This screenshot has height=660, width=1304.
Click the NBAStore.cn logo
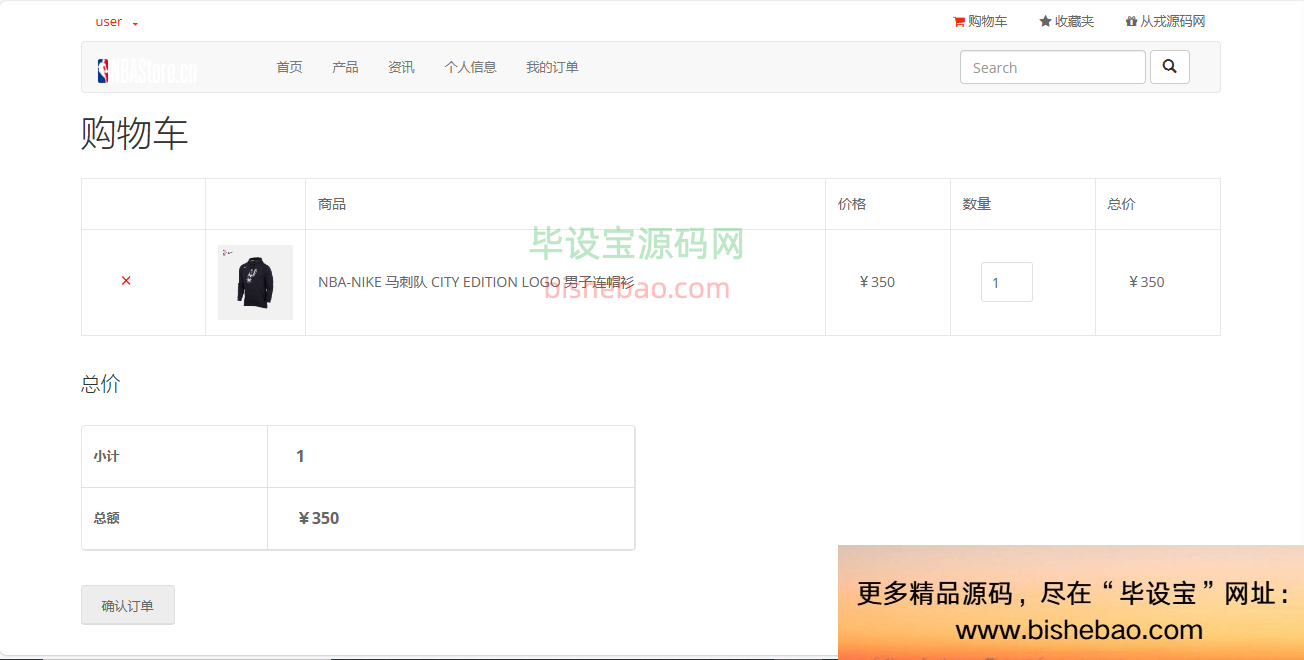pyautogui.click(x=147, y=69)
